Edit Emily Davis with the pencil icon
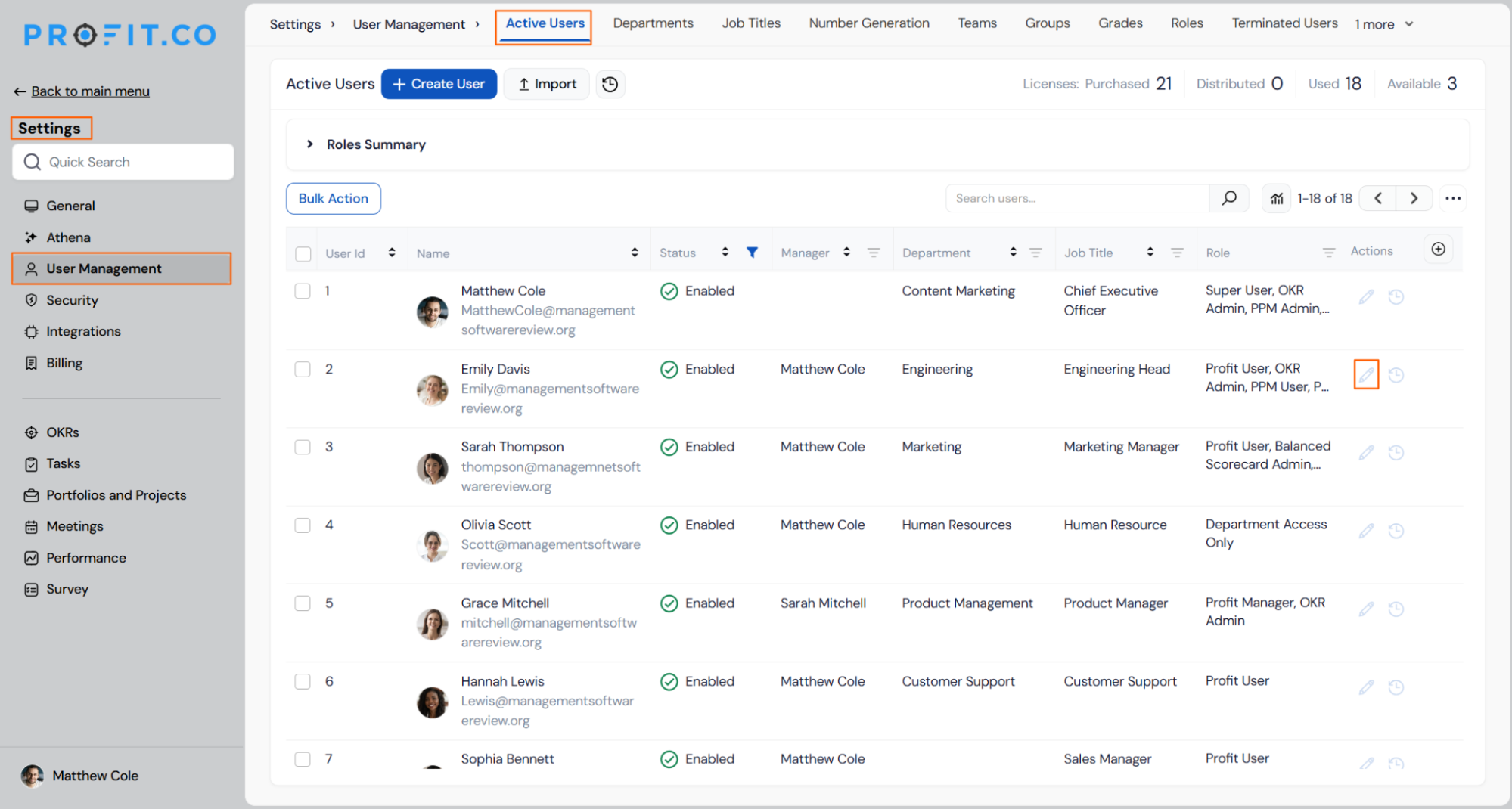The image size is (1512, 809). [x=1365, y=374]
